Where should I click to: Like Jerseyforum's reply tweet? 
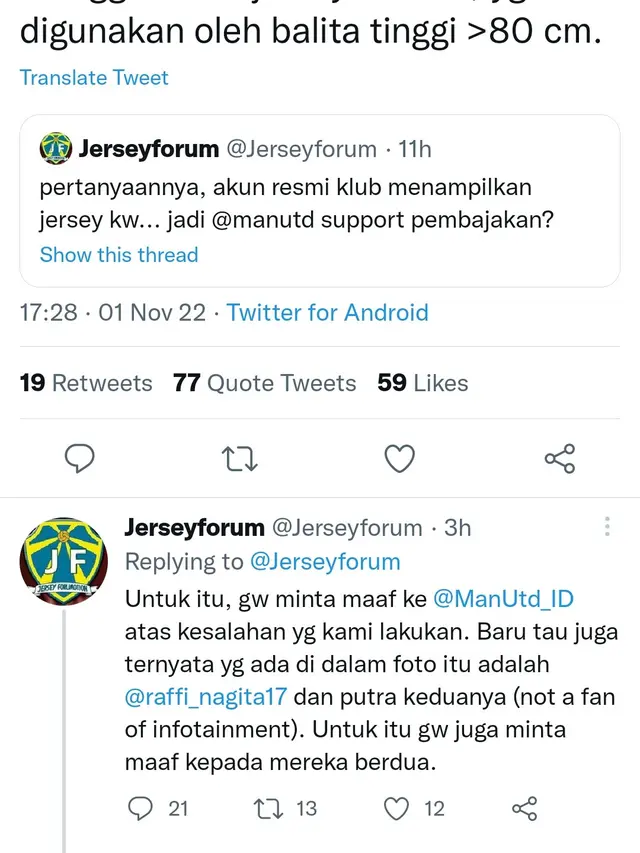coord(398,809)
